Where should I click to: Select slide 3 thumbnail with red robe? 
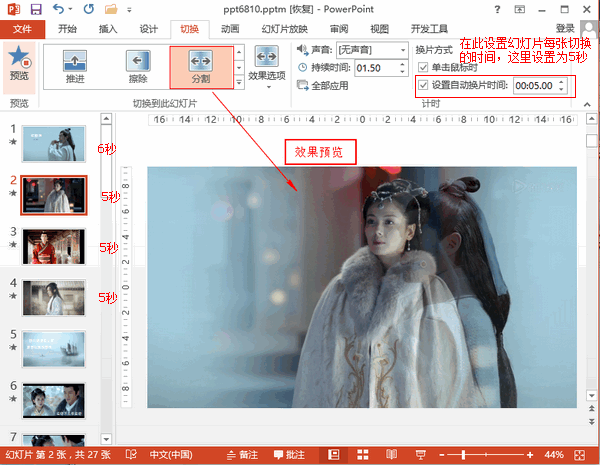coord(54,246)
